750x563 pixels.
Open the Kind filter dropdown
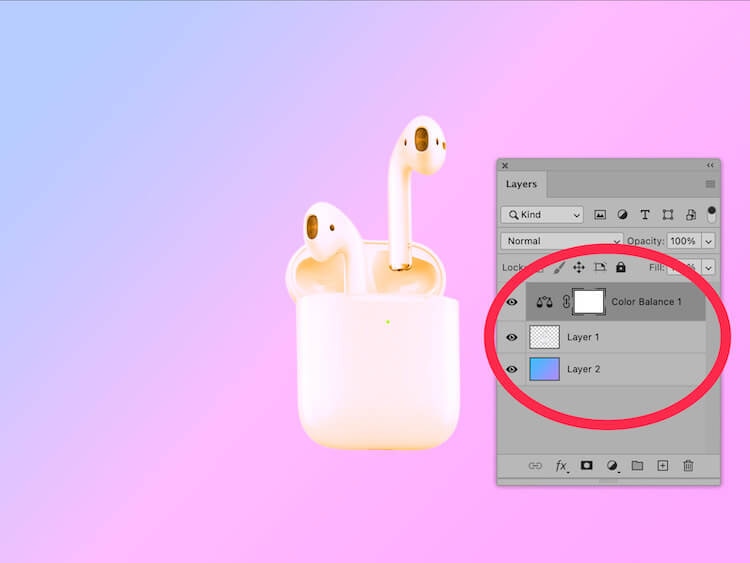(x=542, y=215)
